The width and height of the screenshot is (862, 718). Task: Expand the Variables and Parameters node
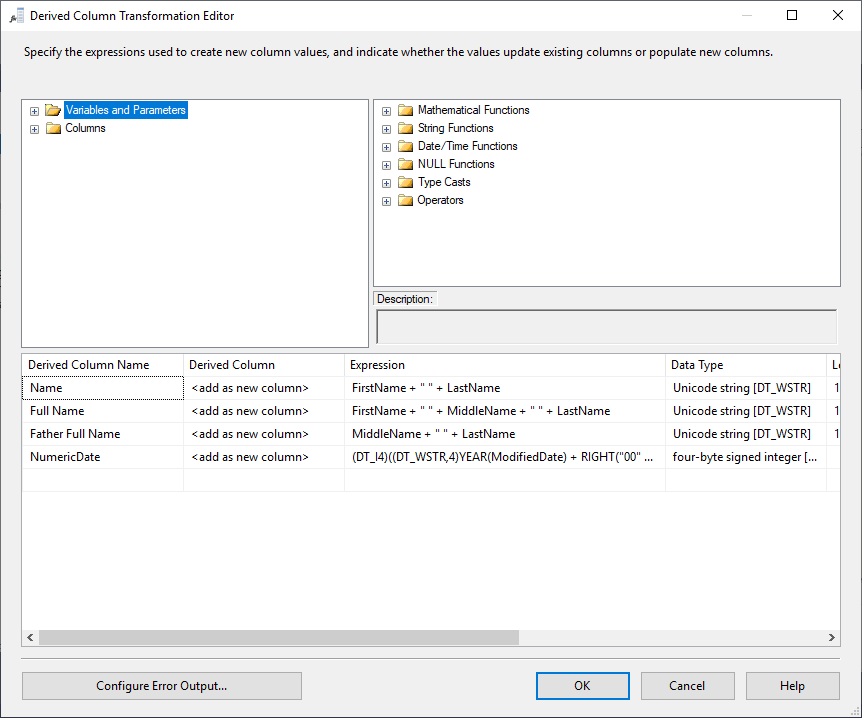click(35, 111)
